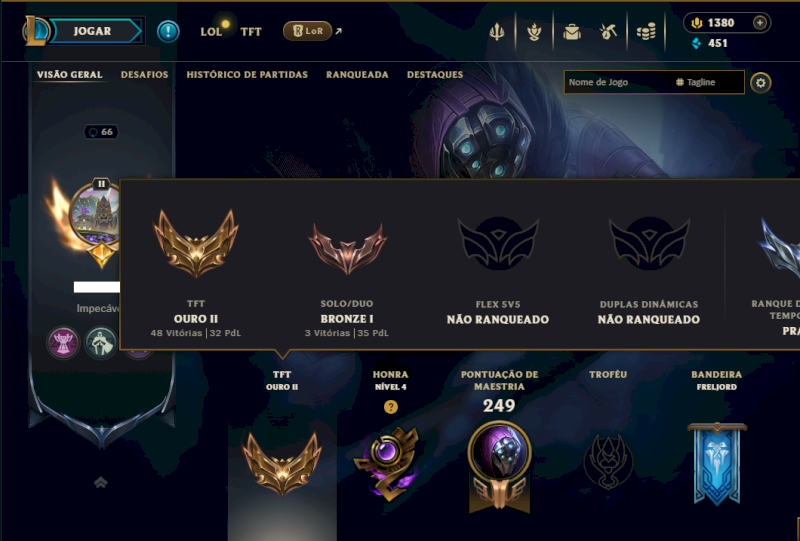Collapse the profile banner chevron
Viewport: 800px width, 541px height.
point(101,482)
